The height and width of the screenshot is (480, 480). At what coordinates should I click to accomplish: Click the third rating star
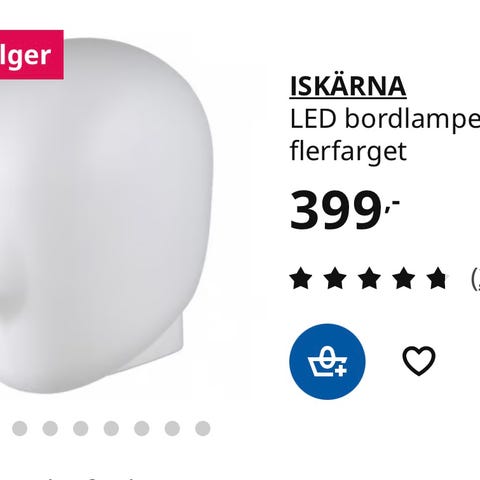[370, 278]
